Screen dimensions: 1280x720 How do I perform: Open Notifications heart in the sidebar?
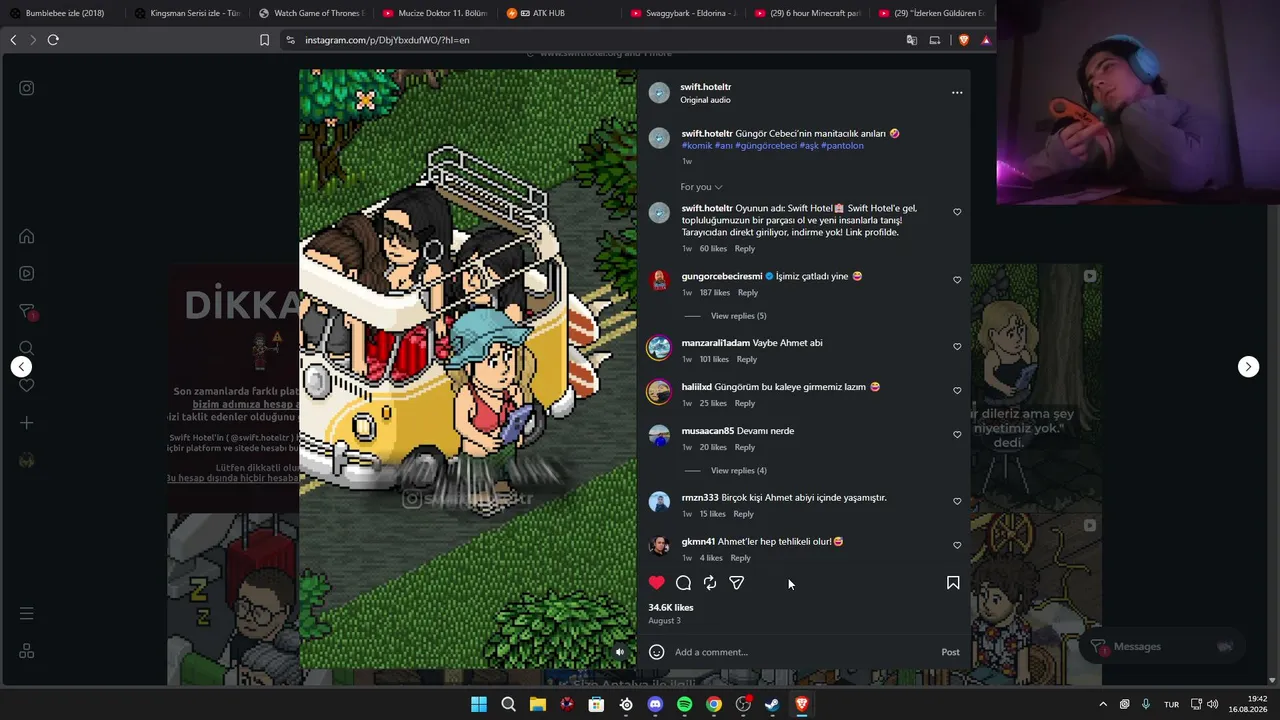point(27,385)
